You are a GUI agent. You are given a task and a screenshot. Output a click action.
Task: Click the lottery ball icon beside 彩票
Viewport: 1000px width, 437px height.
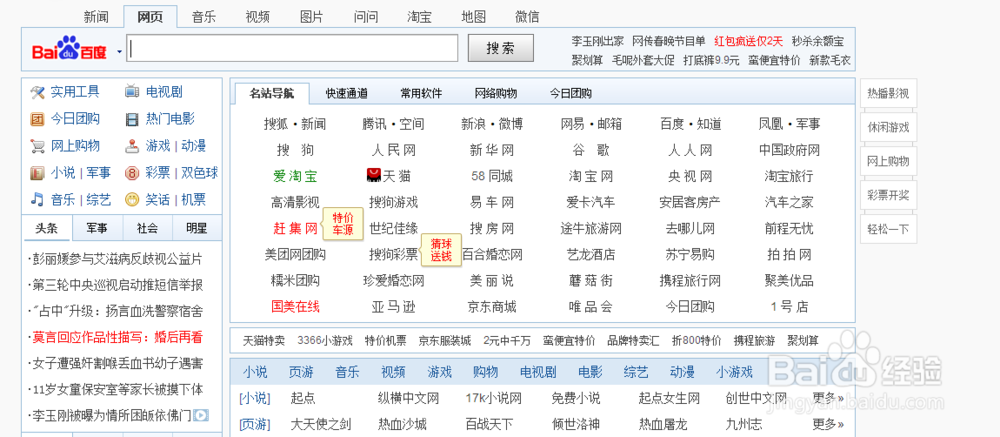(132, 173)
